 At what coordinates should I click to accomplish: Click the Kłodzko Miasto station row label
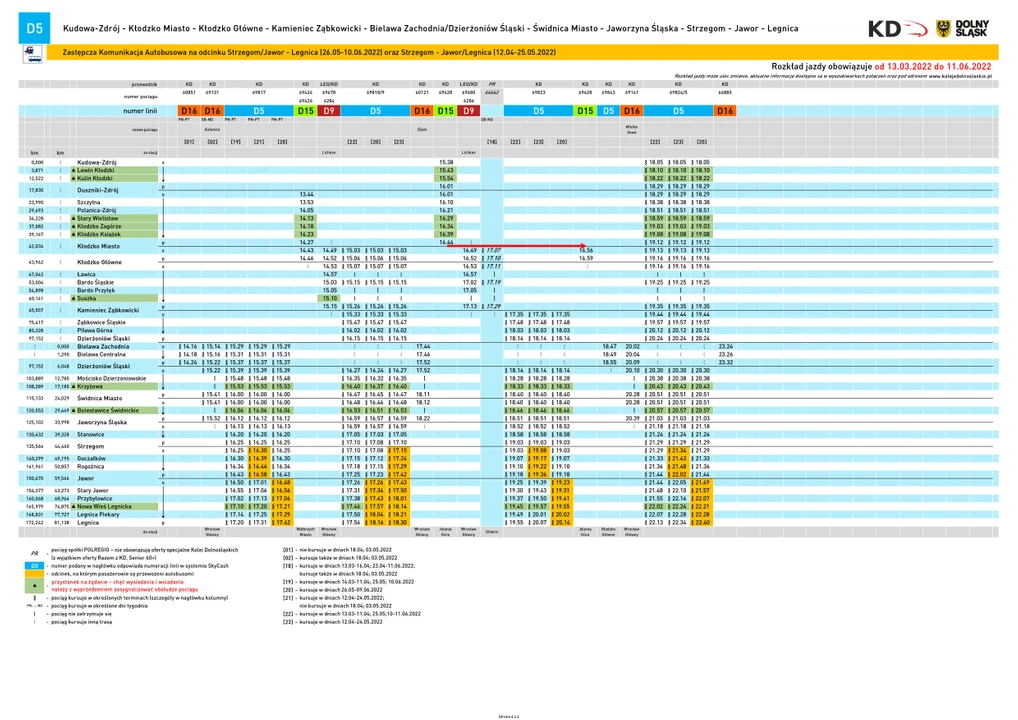(99, 247)
